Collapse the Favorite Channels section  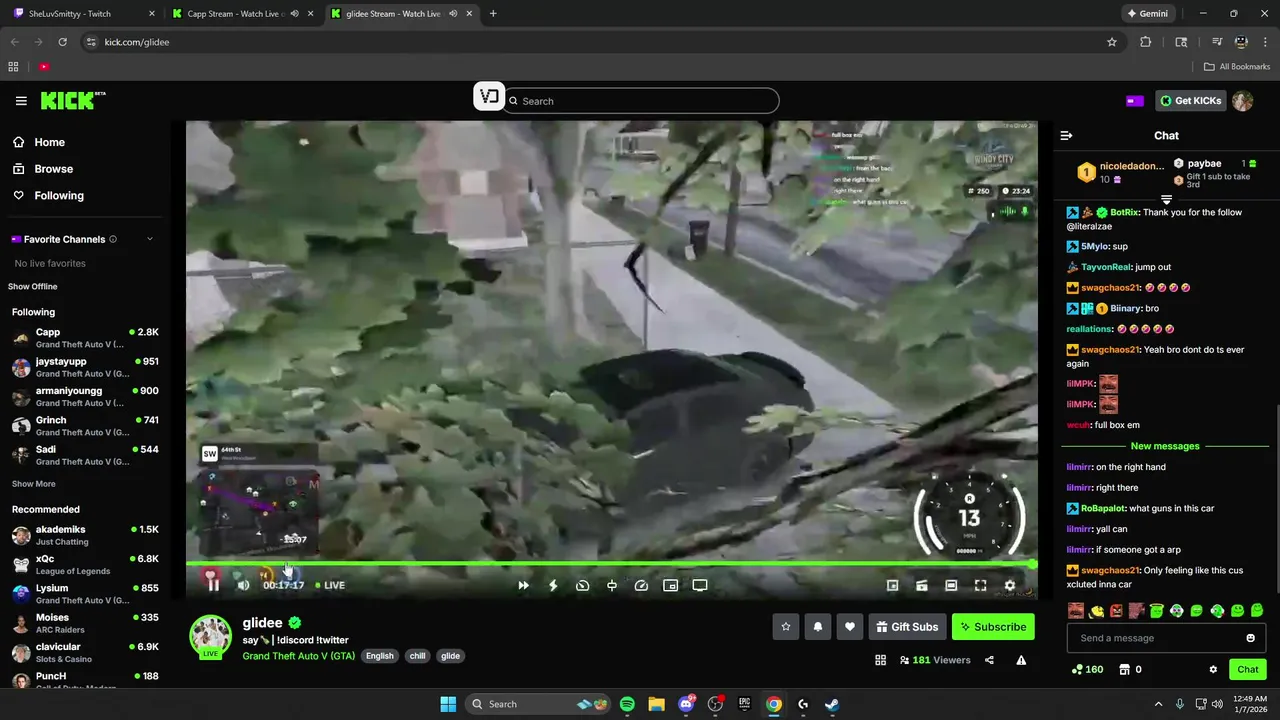point(150,239)
